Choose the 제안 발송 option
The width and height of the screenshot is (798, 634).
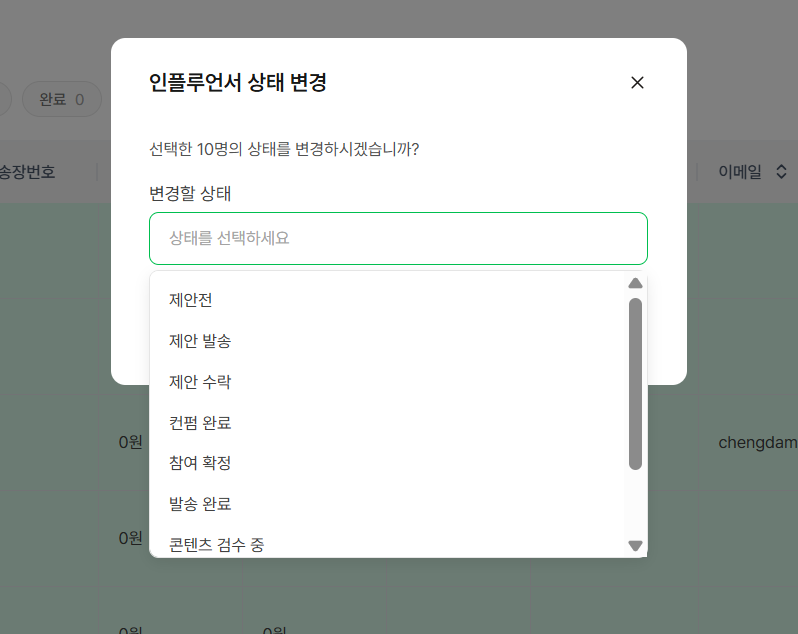click(x=388, y=341)
